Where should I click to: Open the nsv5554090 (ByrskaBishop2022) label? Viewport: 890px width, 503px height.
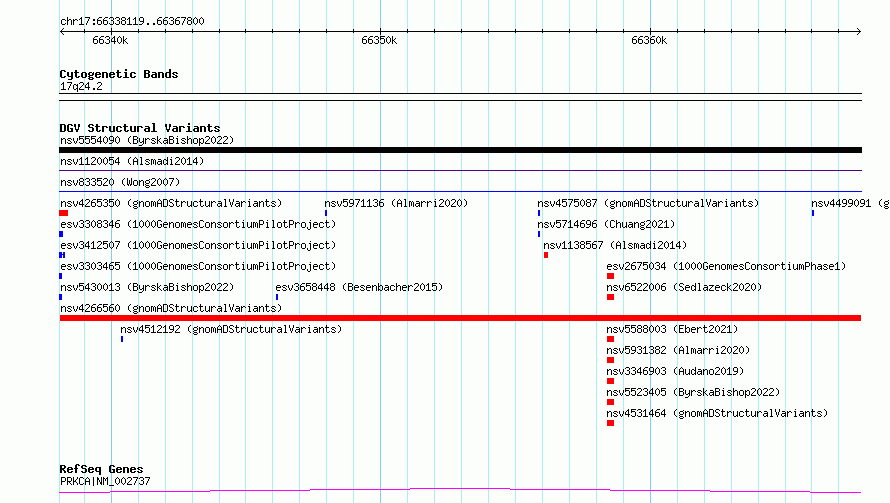147,140
